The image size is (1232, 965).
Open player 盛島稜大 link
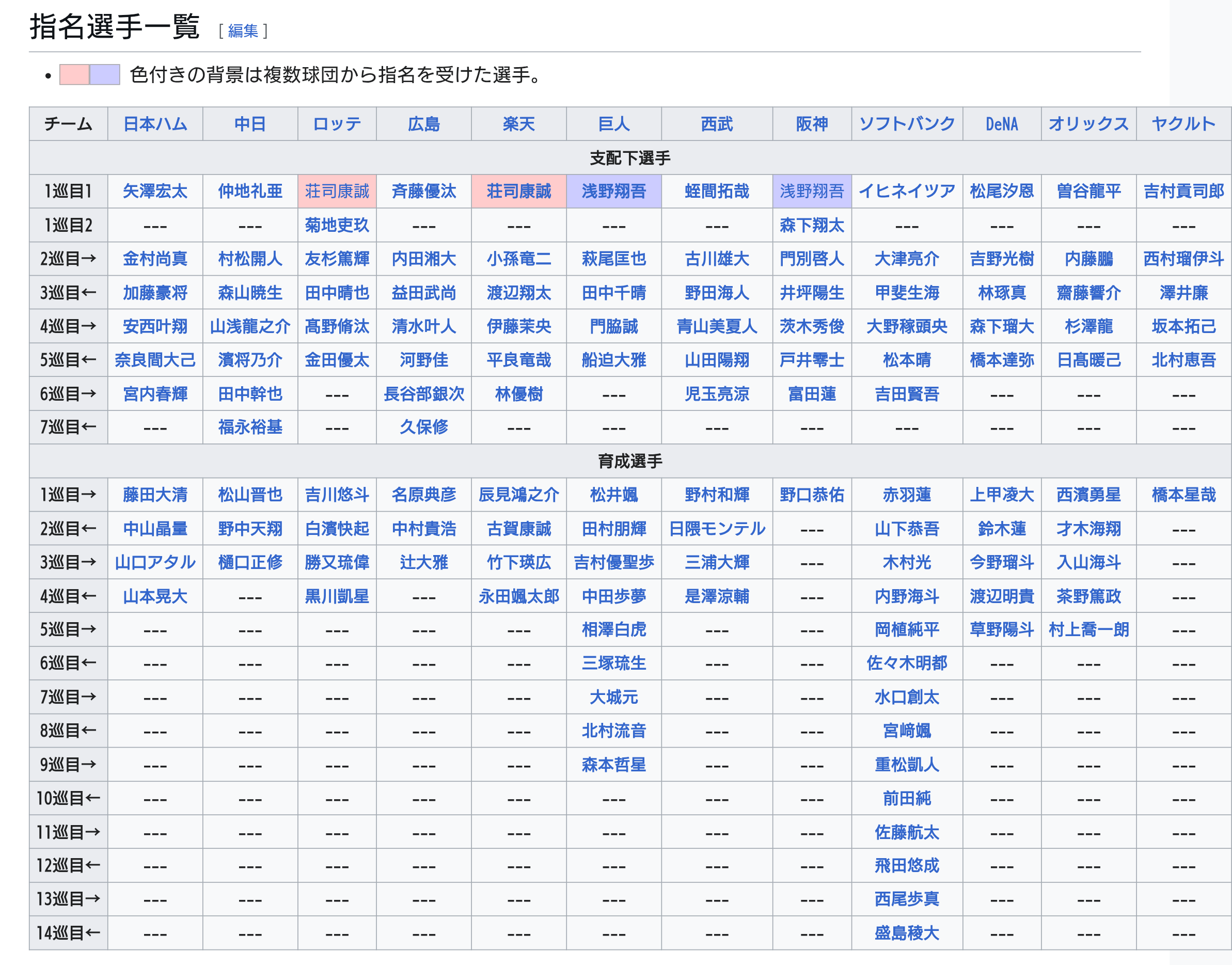pyautogui.click(x=907, y=933)
